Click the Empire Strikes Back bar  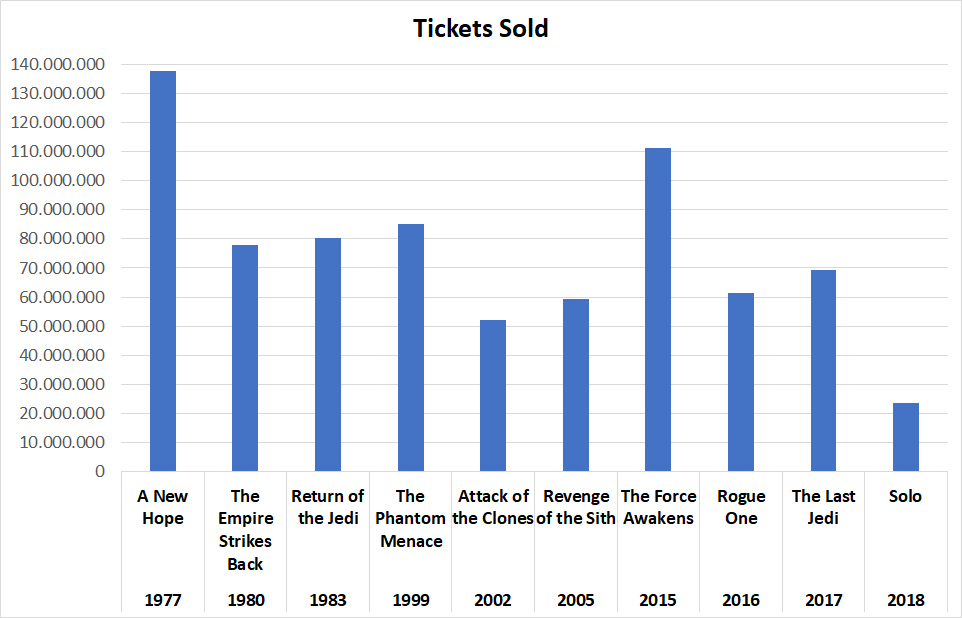(x=245, y=357)
